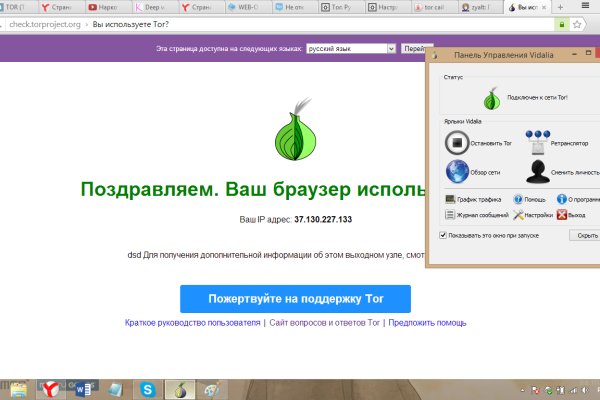Open the bandwidth graph (График трафика)
The image size is (600, 400).
tap(451, 200)
